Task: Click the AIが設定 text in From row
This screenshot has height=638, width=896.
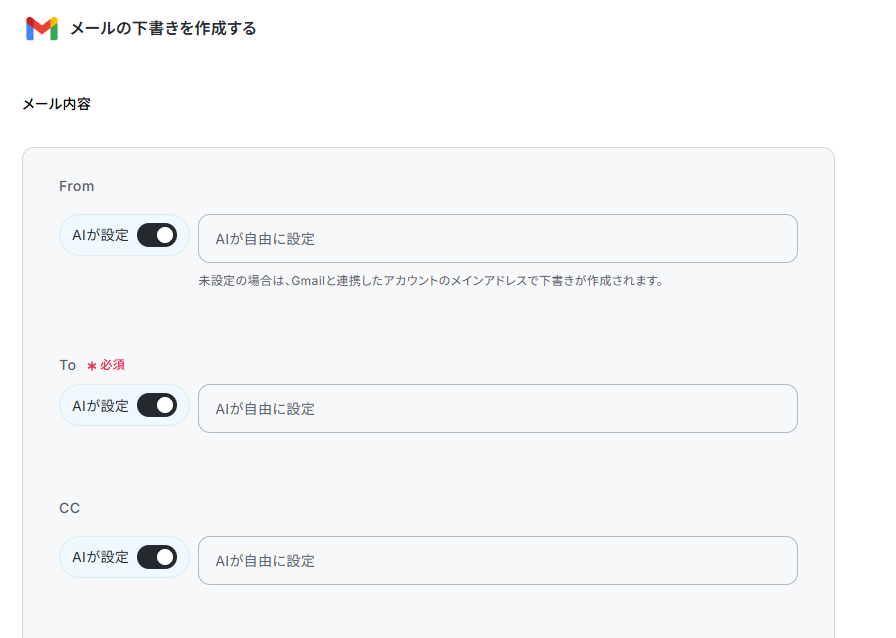Action: click(101, 235)
